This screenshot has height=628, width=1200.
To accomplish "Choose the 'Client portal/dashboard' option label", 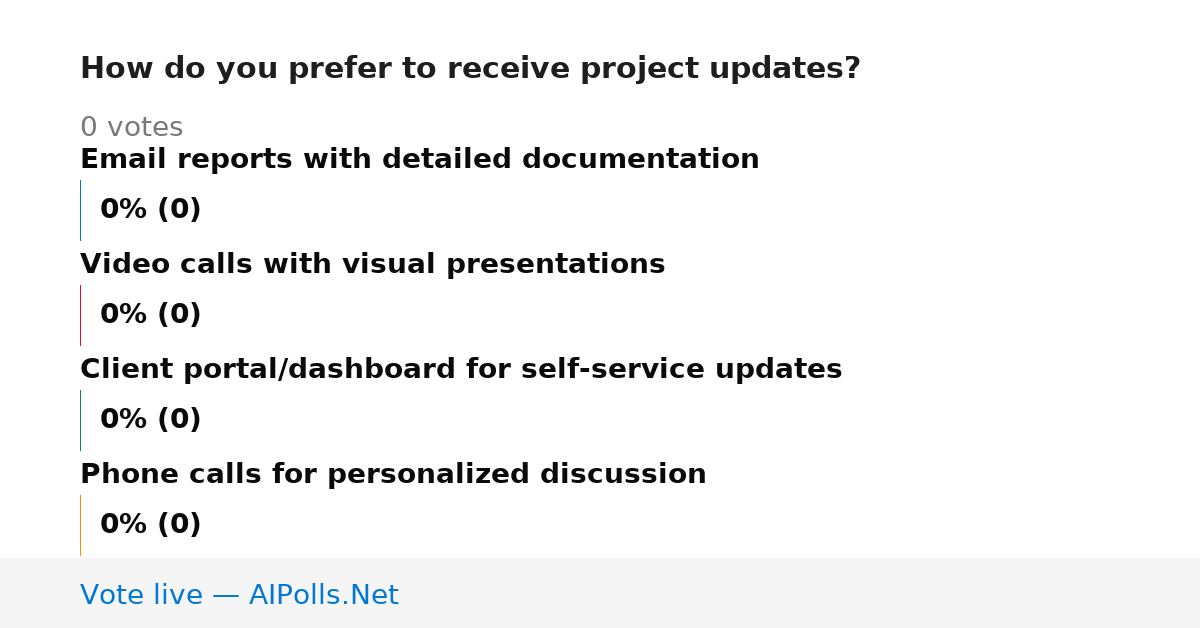I will point(461,369).
